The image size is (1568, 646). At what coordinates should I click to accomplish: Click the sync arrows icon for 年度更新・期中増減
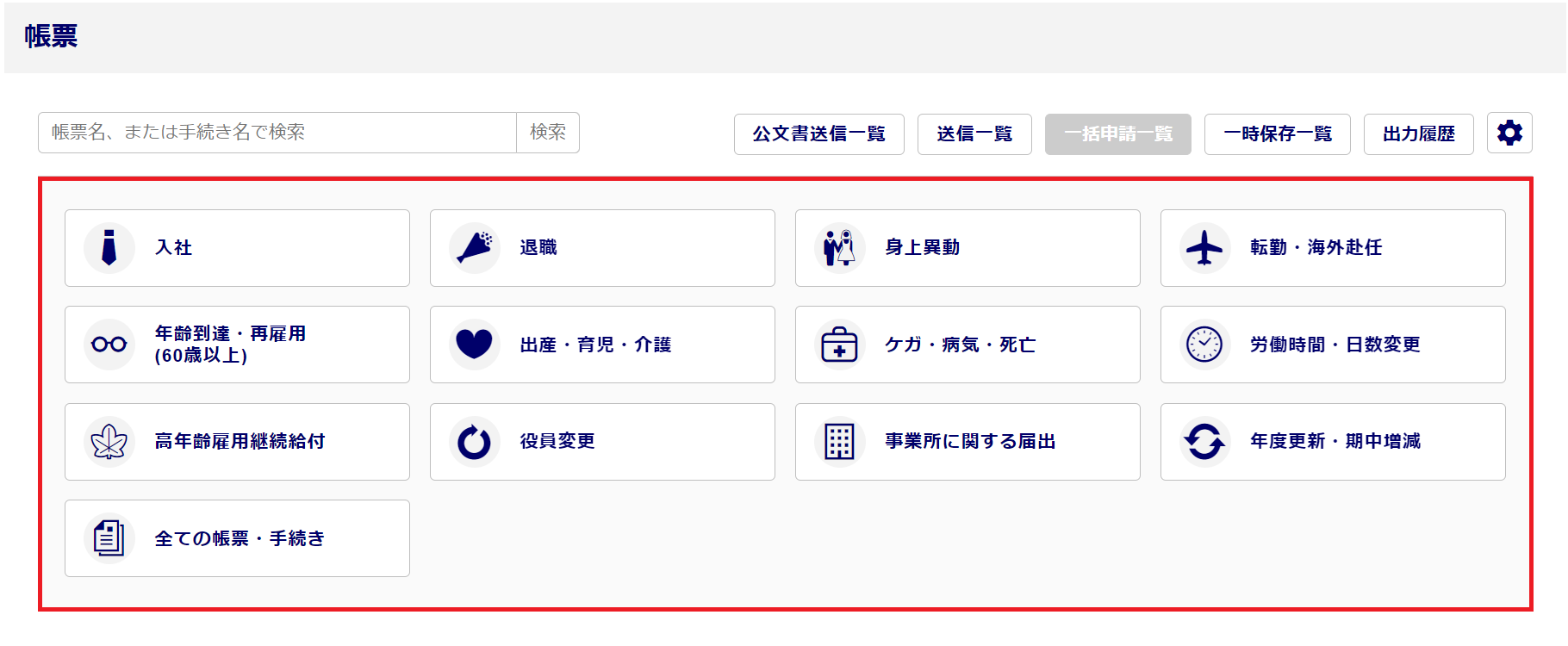(1204, 442)
